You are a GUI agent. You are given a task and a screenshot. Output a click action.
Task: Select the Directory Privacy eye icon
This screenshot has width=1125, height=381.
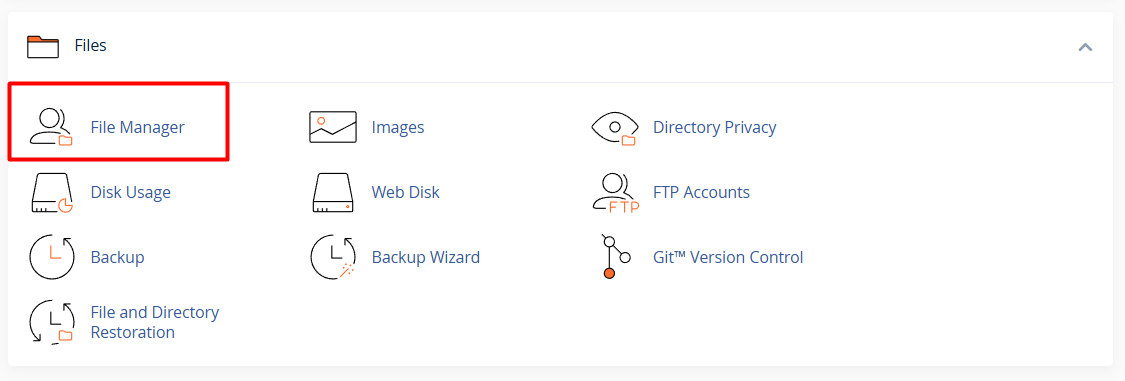point(614,127)
